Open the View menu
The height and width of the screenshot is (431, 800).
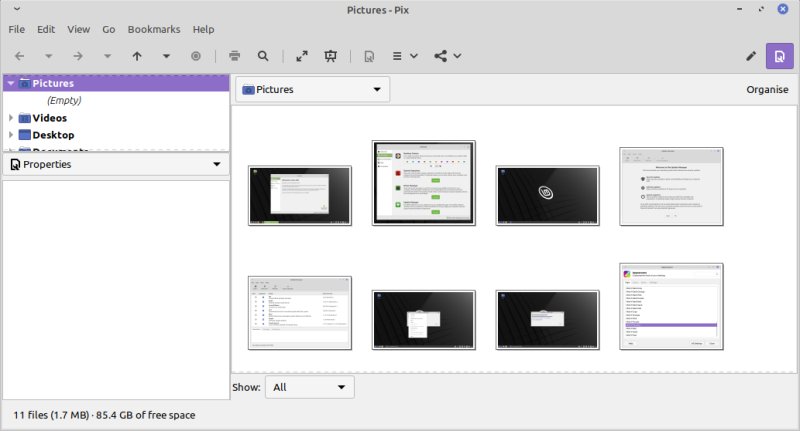78,30
